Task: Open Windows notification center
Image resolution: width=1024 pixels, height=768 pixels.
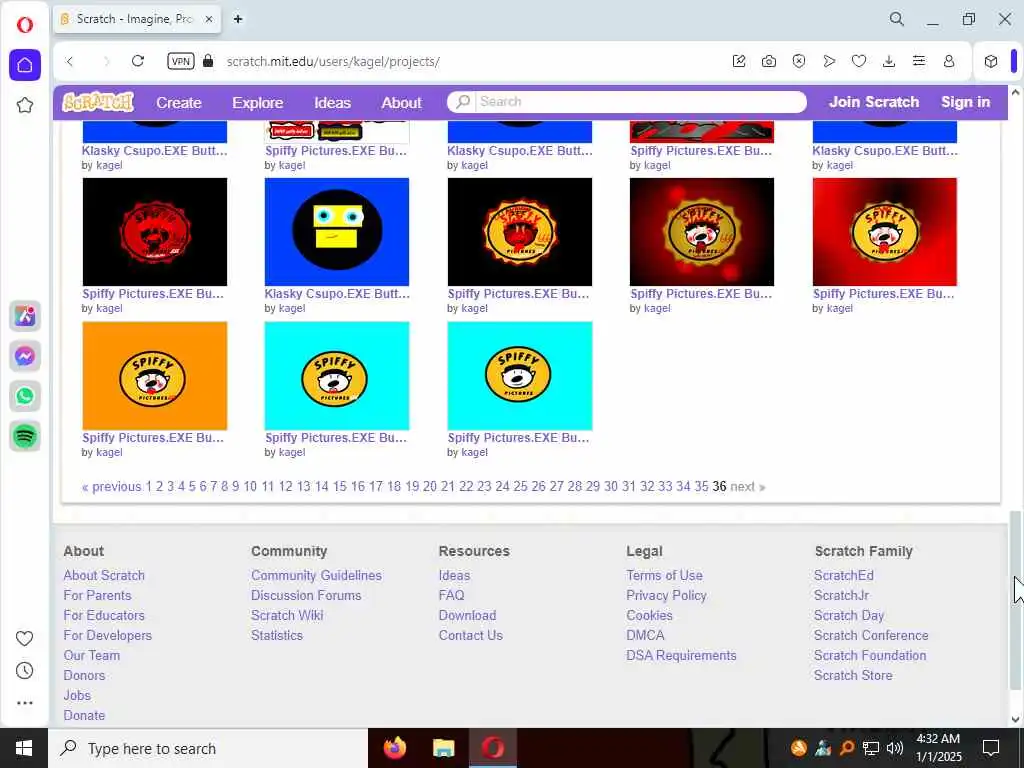Action: [991, 748]
